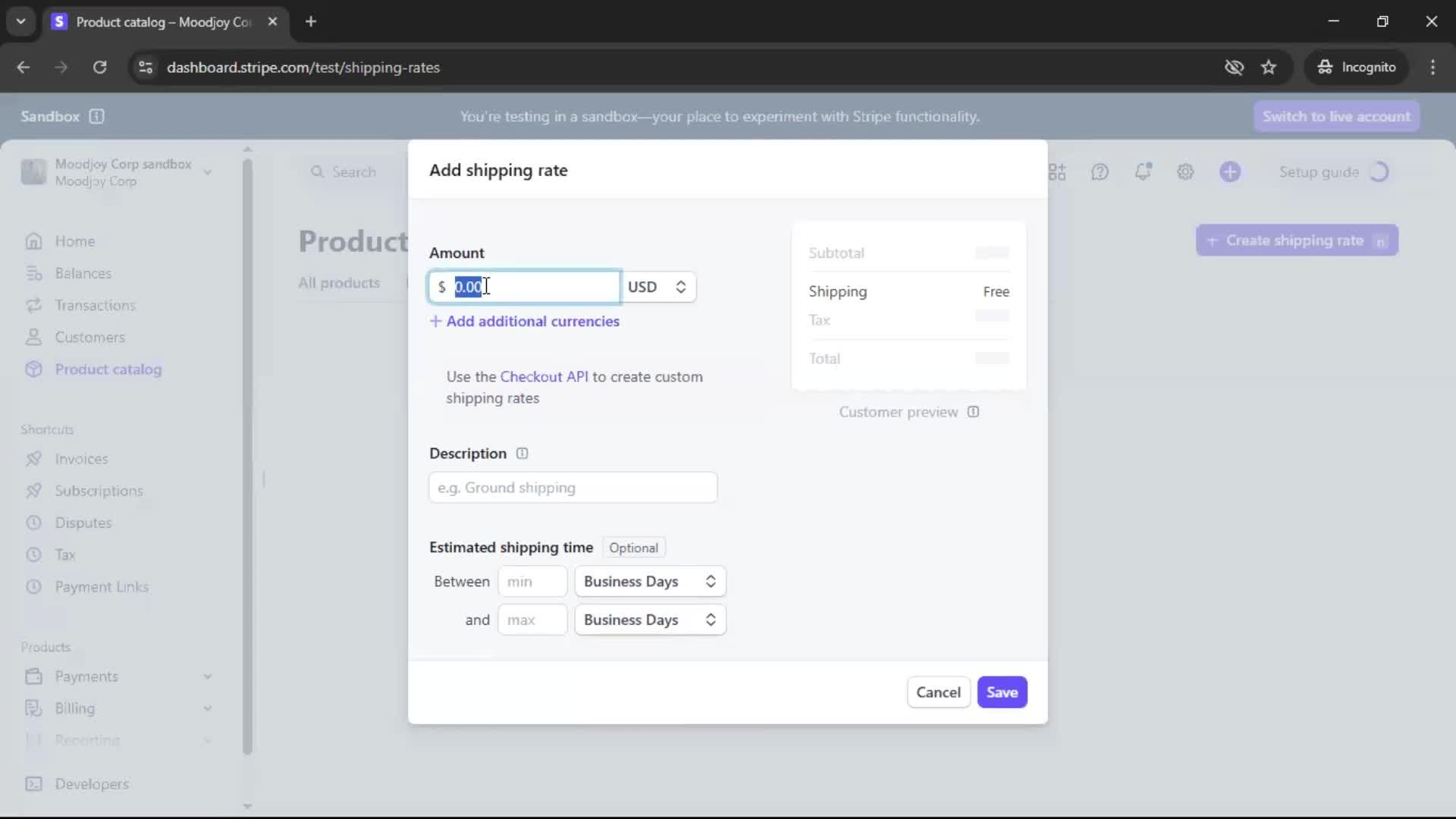Open the settings gear icon

pyautogui.click(x=1185, y=172)
